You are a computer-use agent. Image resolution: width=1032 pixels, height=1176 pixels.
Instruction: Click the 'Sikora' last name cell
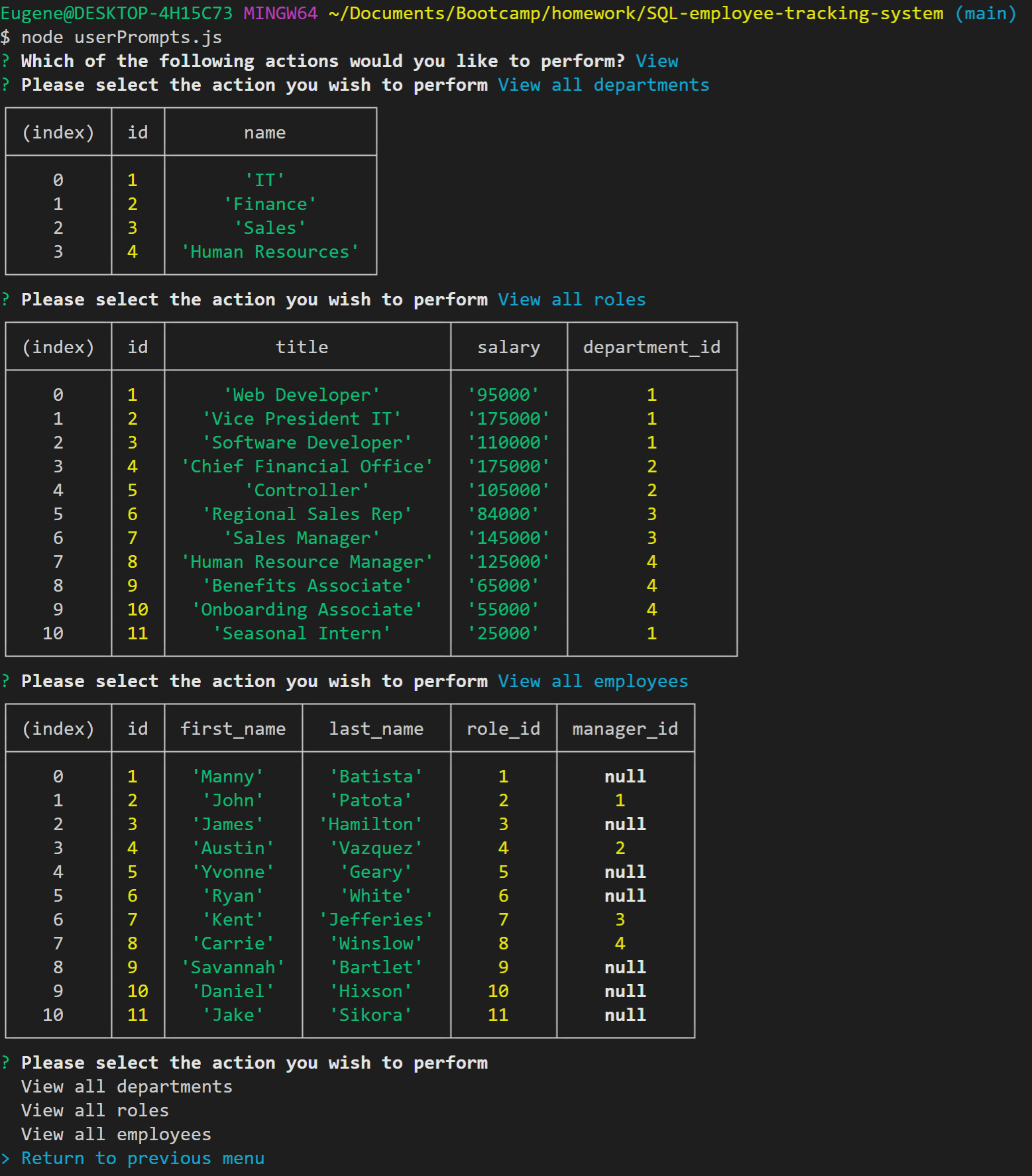click(x=371, y=1015)
